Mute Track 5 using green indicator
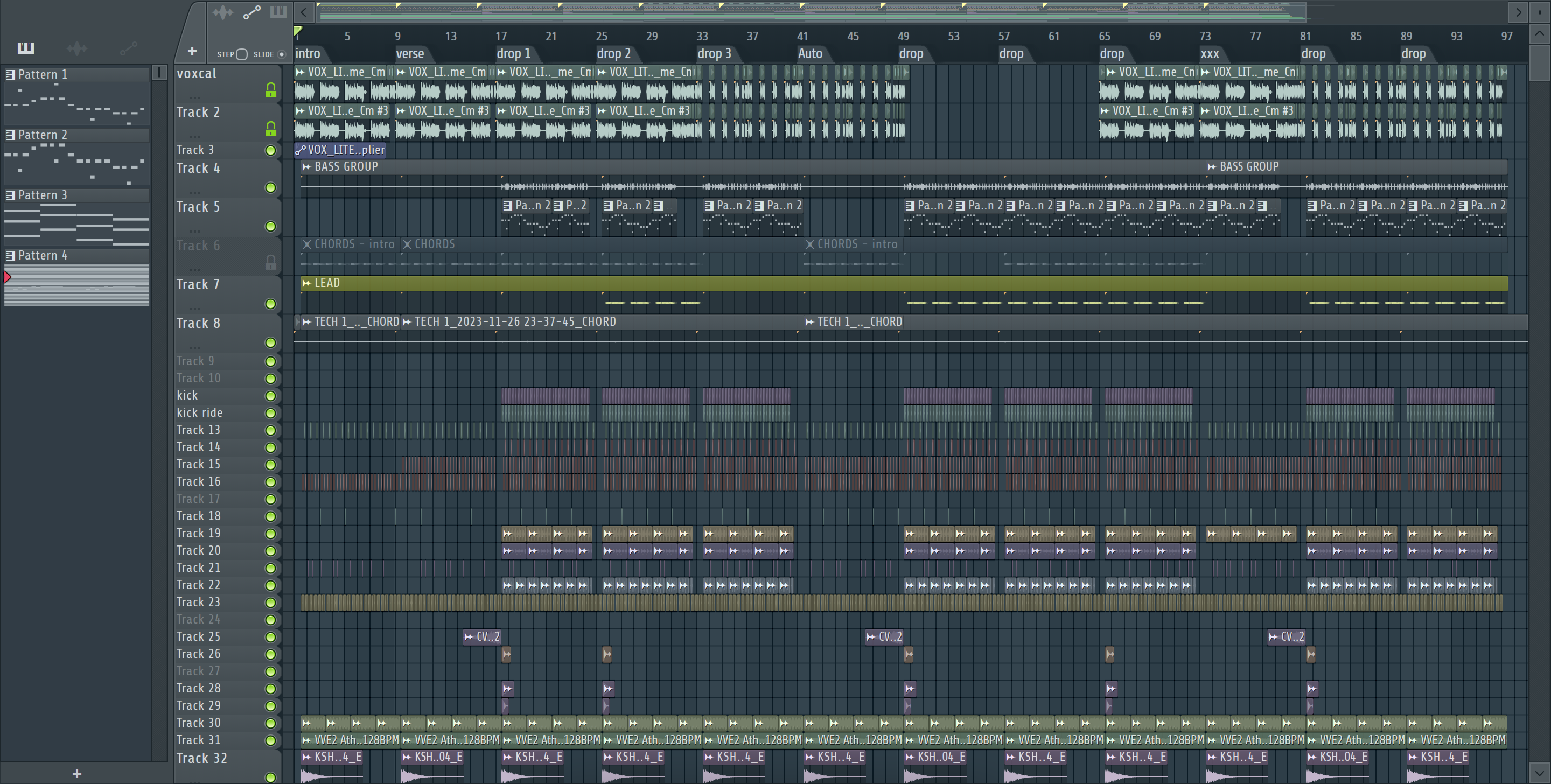This screenshot has width=1551, height=784. [x=271, y=226]
